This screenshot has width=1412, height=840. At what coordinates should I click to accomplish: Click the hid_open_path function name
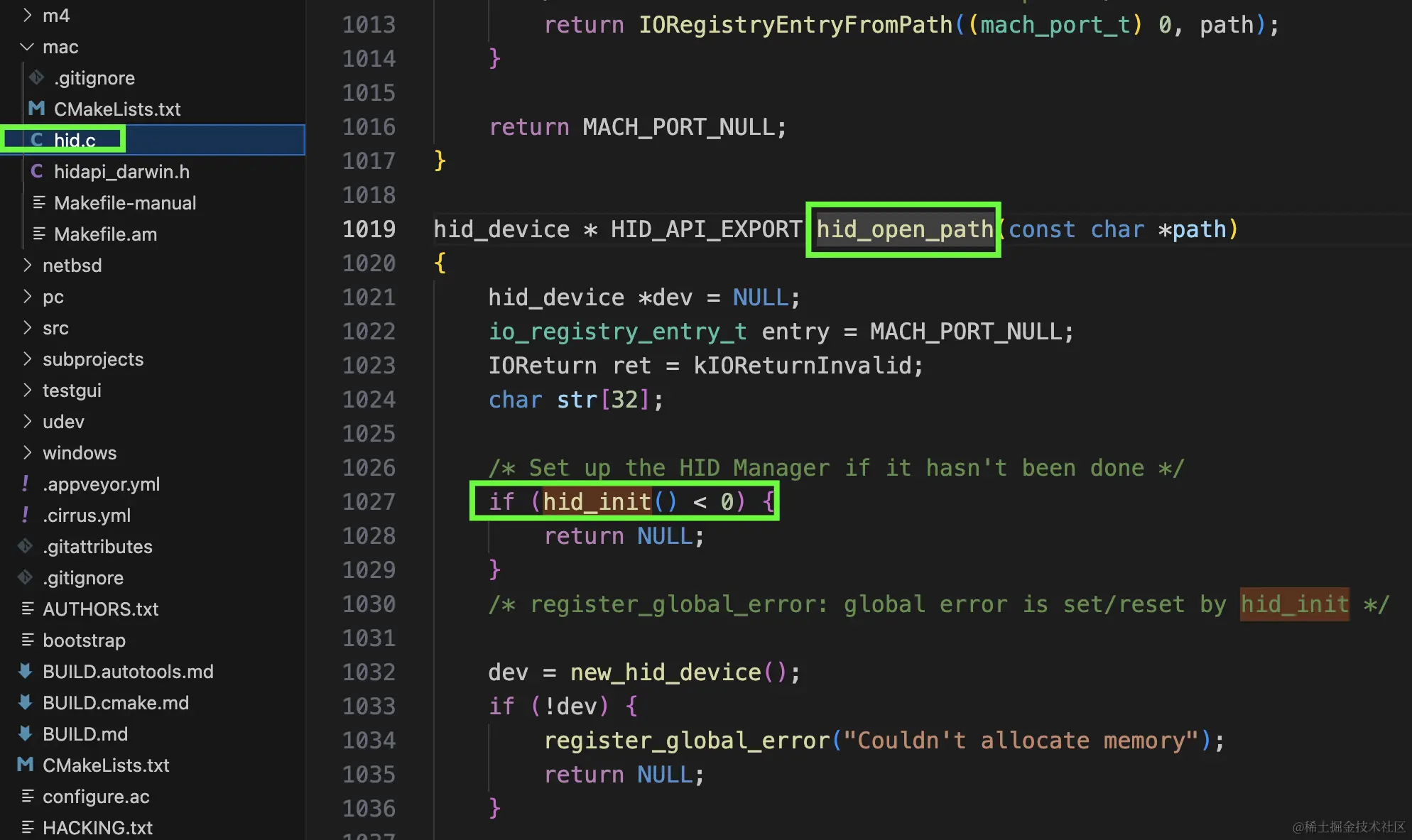[x=904, y=229]
